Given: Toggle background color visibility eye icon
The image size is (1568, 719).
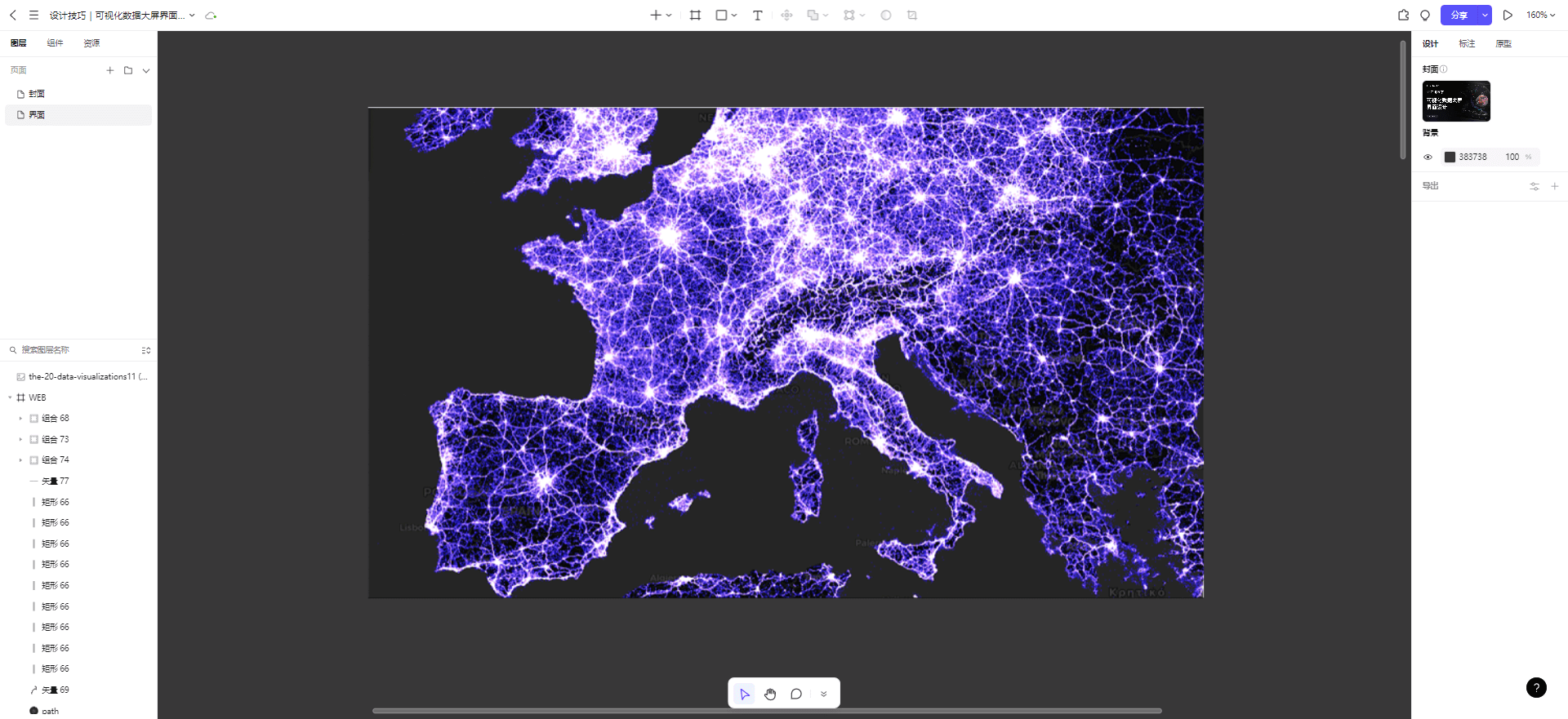Looking at the screenshot, I should pyautogui.click(x=1428, y=157).
